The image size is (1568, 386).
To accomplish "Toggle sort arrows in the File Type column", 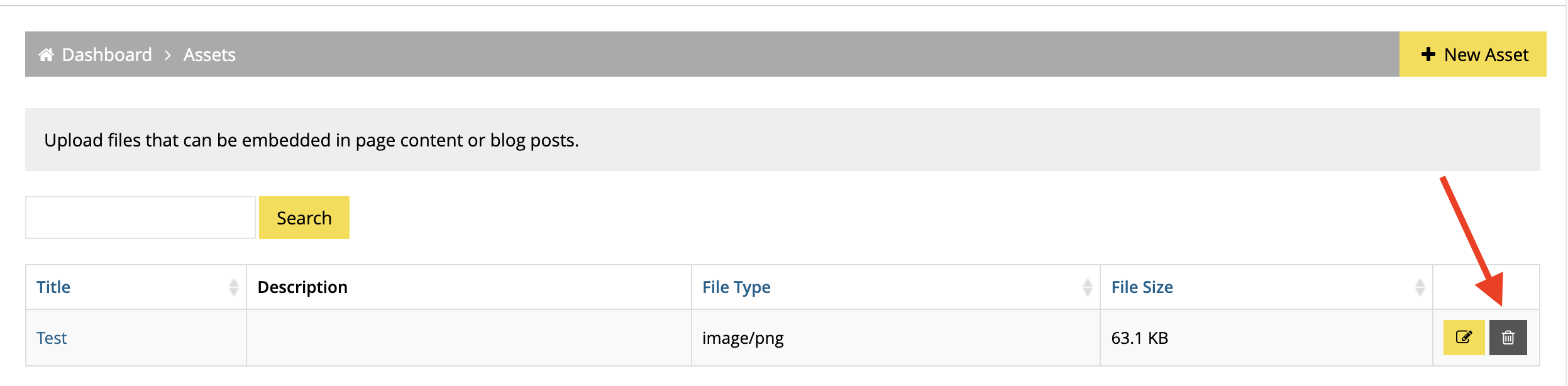I will (x=1088, y=287).
